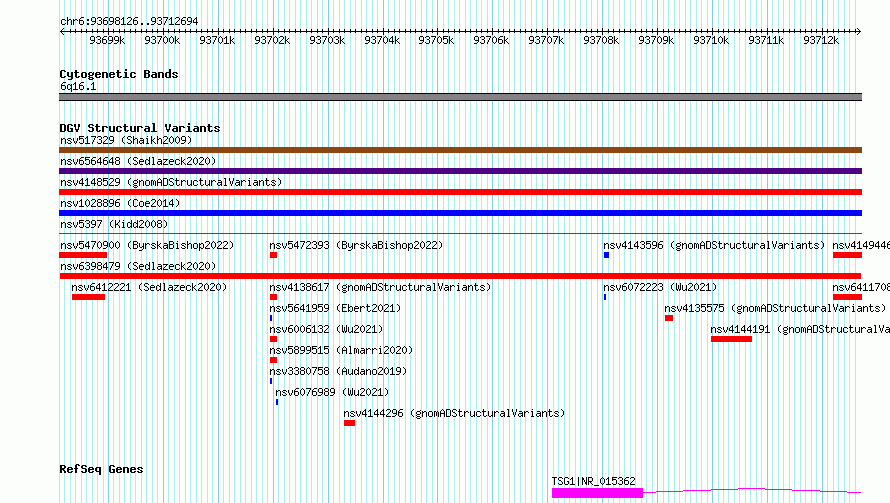Click the nsv5641959 (Ebert2021) label
Screen dimensions: 890x503
coord(335,308)
